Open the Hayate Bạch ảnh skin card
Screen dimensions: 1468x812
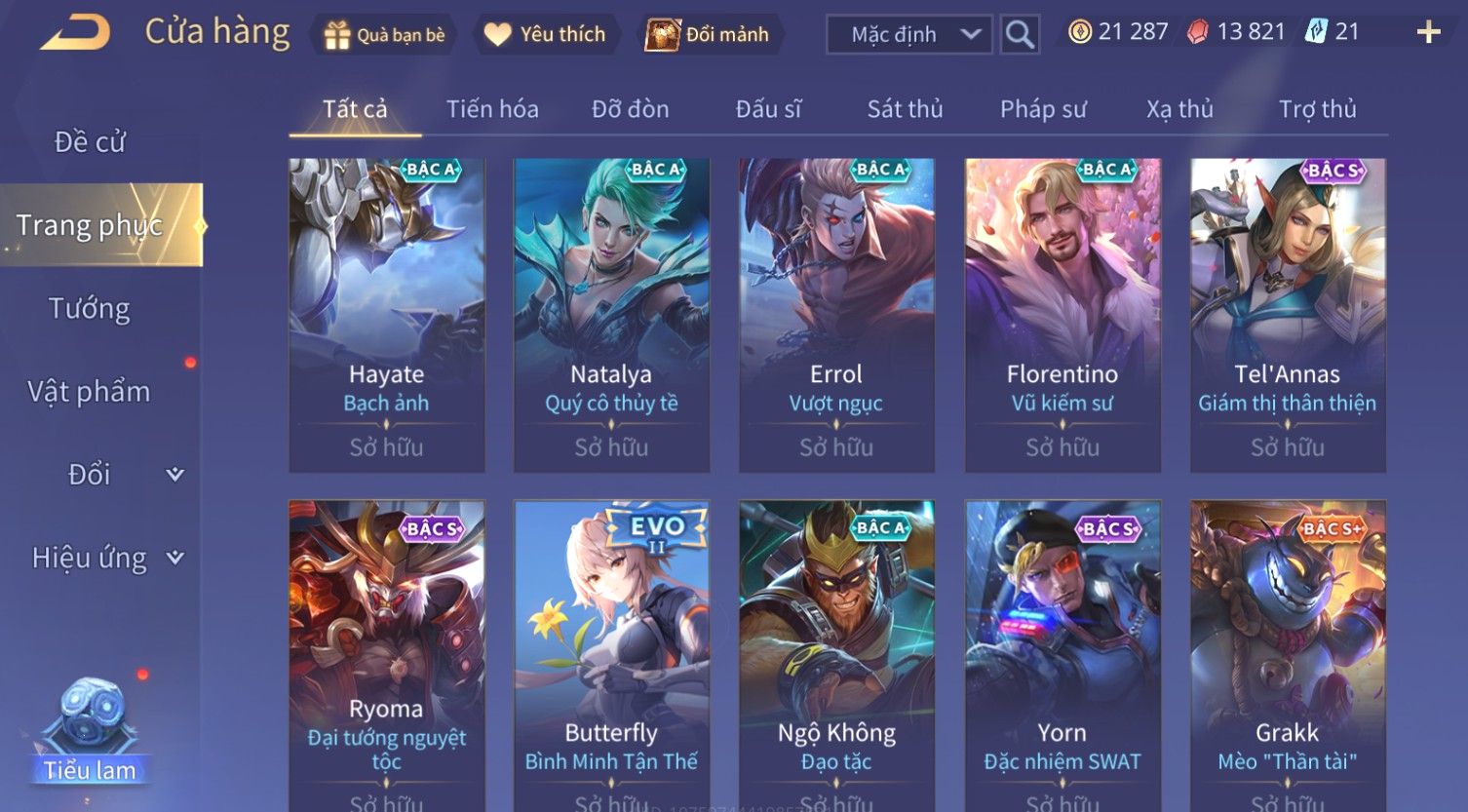click(x=387, y=315)
